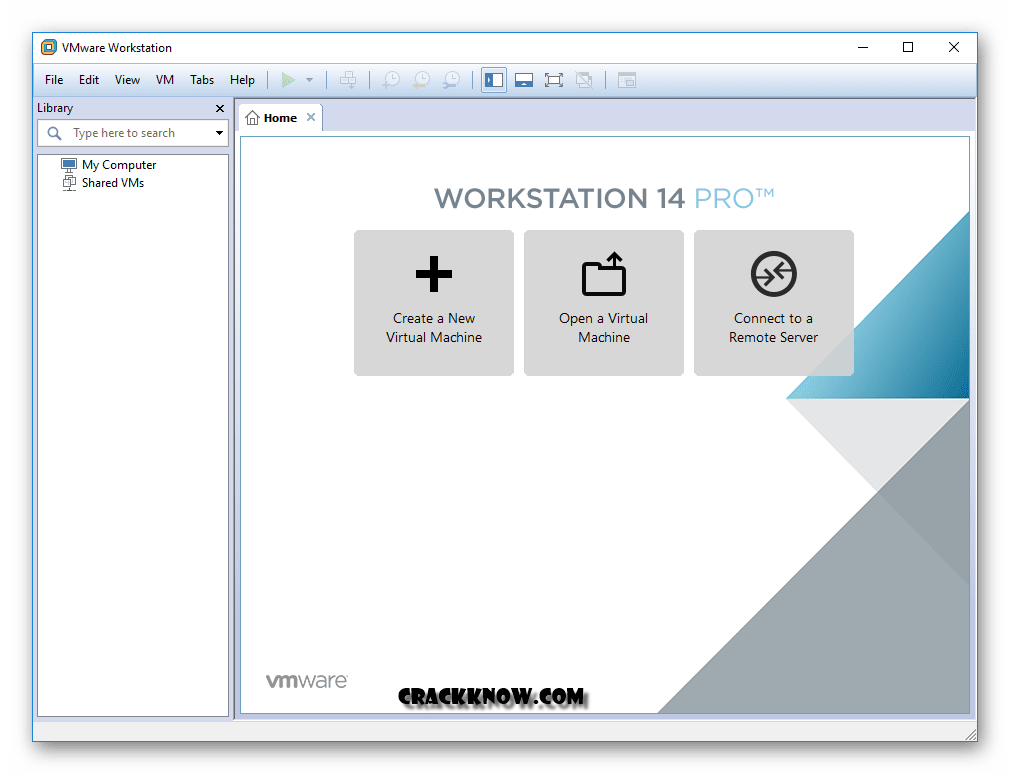1010x774 pixels.
Task: Click Connect to a Remote Server
Action: coord(774,303)
